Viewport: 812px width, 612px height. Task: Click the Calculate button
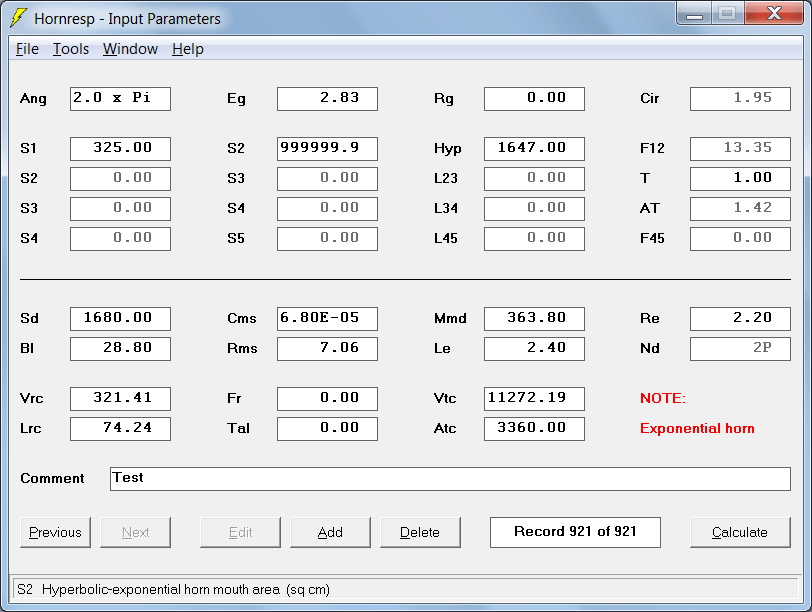[x=740, y=532]
